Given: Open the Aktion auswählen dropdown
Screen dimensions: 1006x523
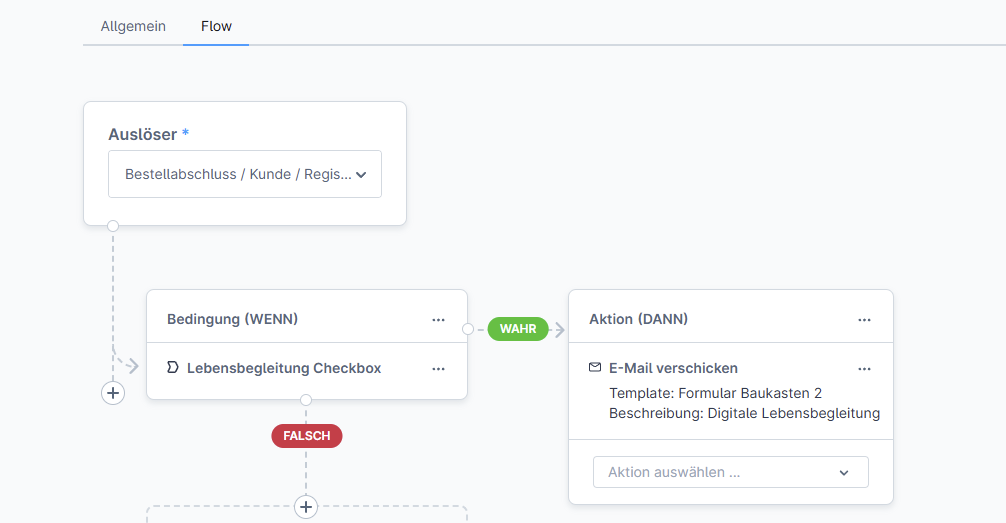Looking at the screenshot, I should [730, 472].
